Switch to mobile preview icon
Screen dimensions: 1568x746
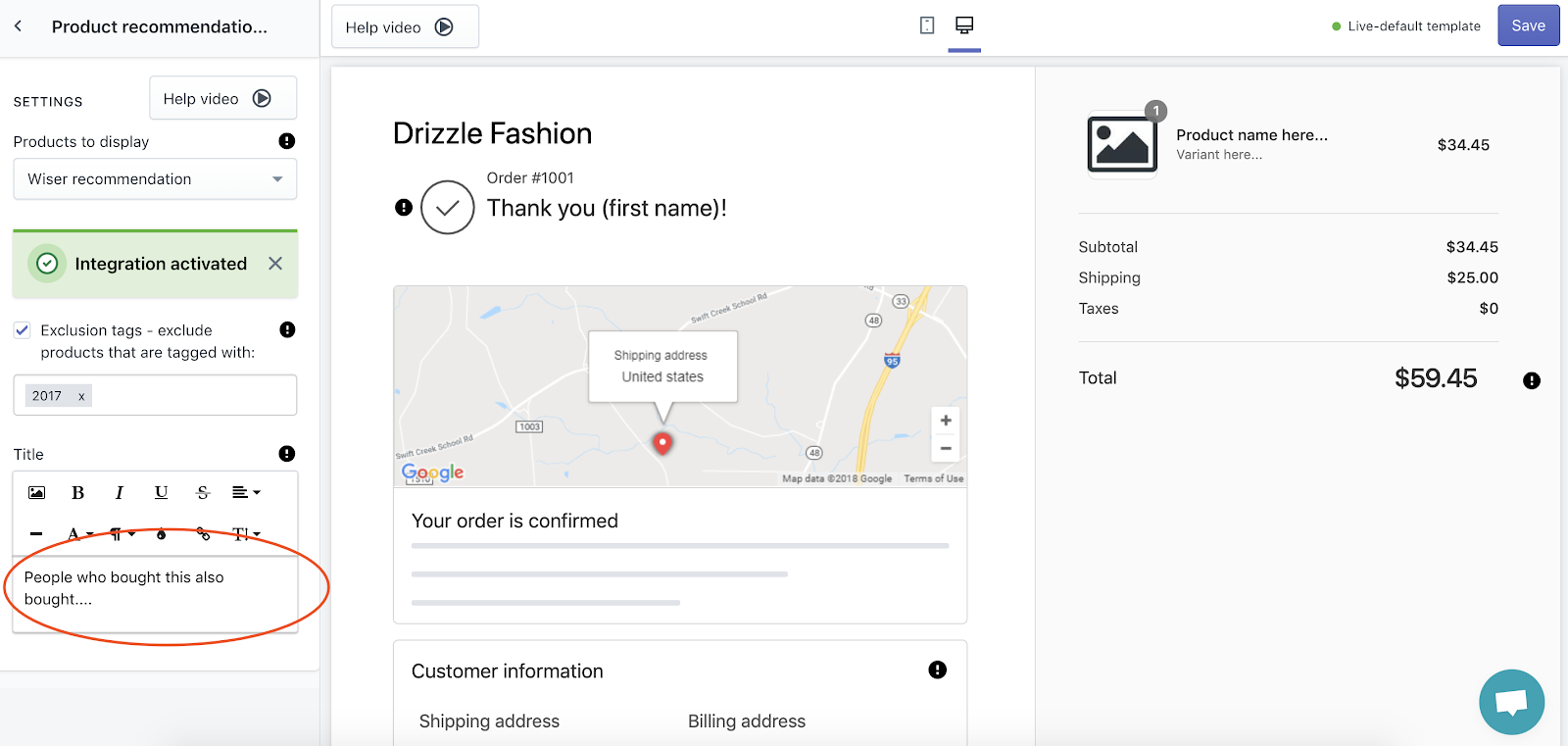click(927, 25)
